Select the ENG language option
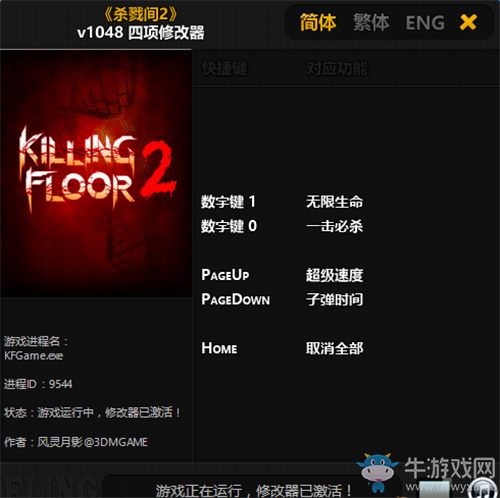 (x=425, y=23)
